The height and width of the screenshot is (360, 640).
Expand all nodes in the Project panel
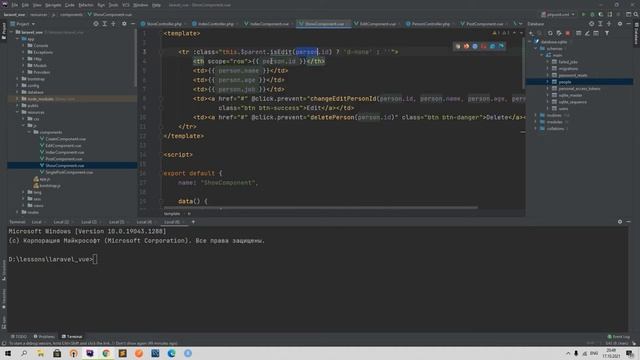click(104, 24)
